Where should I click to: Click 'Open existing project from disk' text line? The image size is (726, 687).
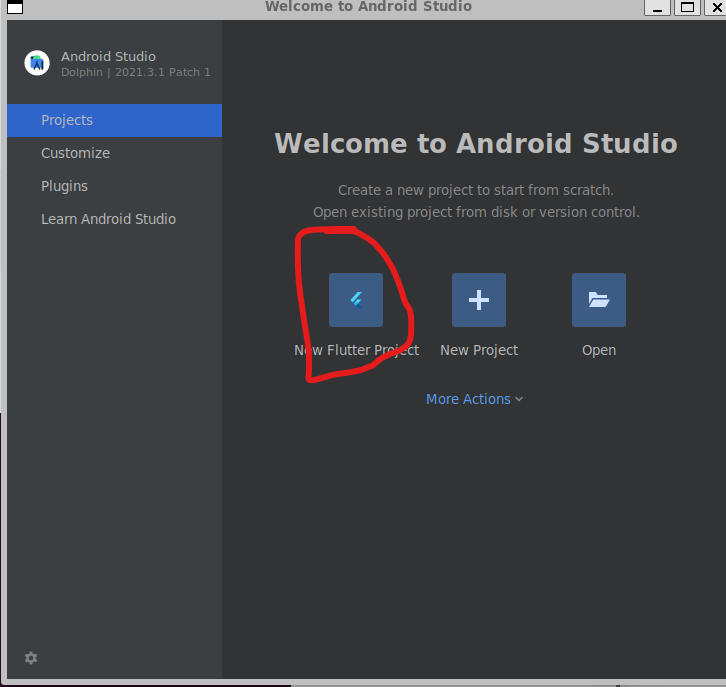coord(476,212)
